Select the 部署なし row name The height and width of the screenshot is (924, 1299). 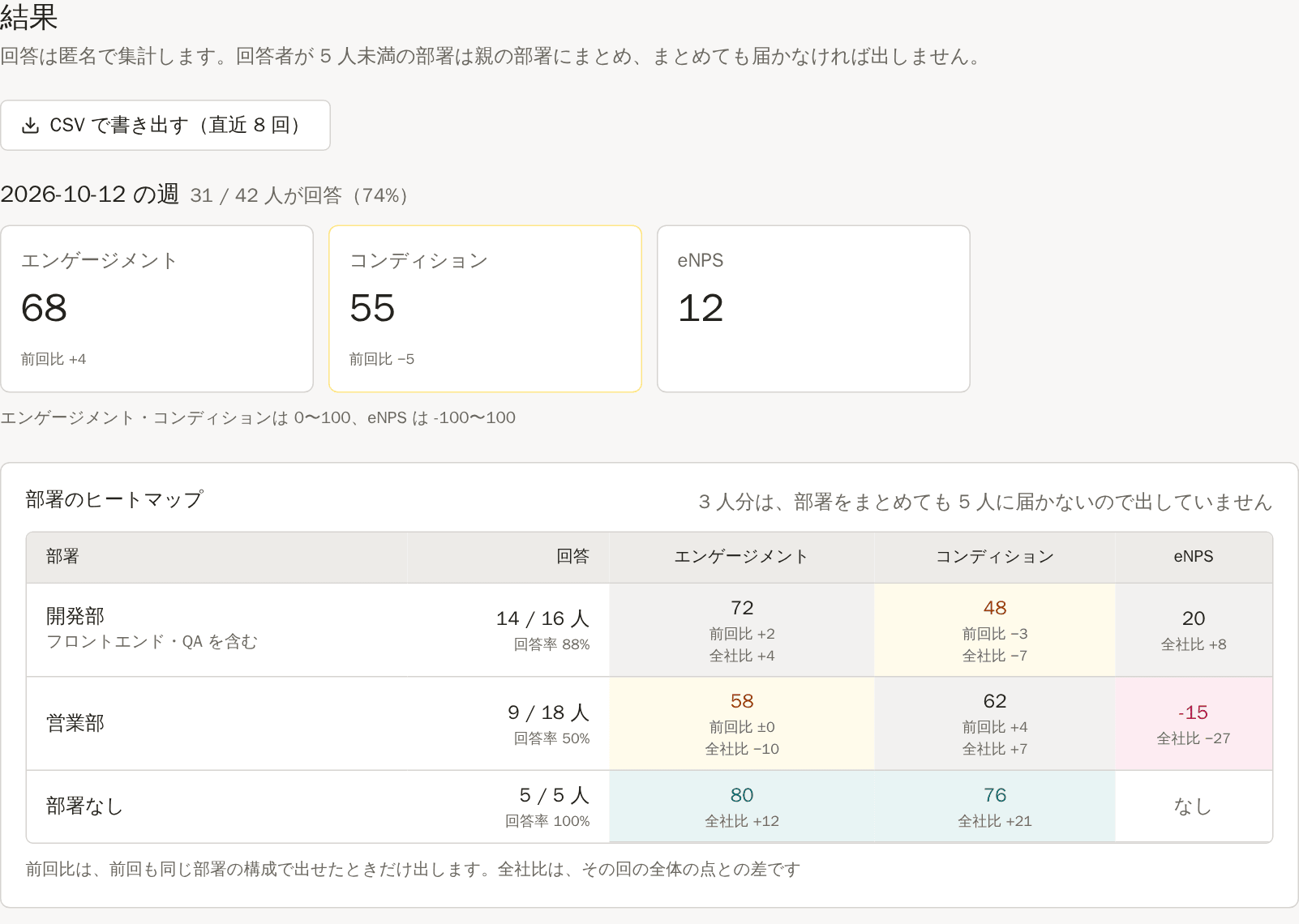pos(84,806)
